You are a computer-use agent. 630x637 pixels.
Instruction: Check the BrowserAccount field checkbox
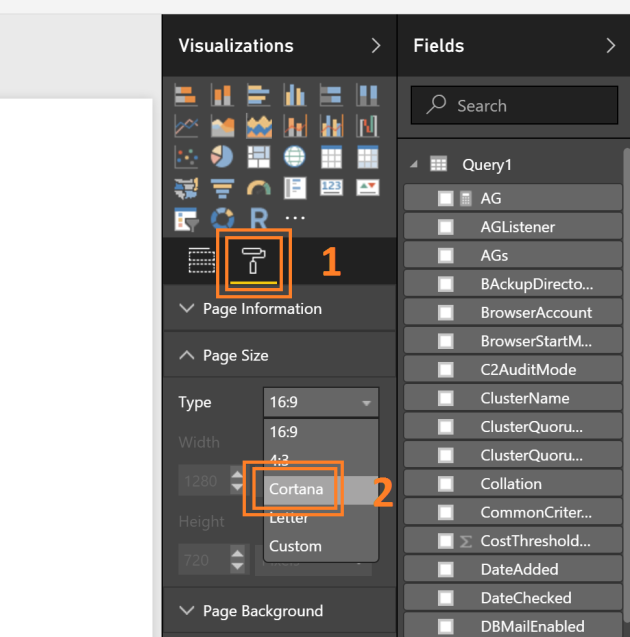446,313
